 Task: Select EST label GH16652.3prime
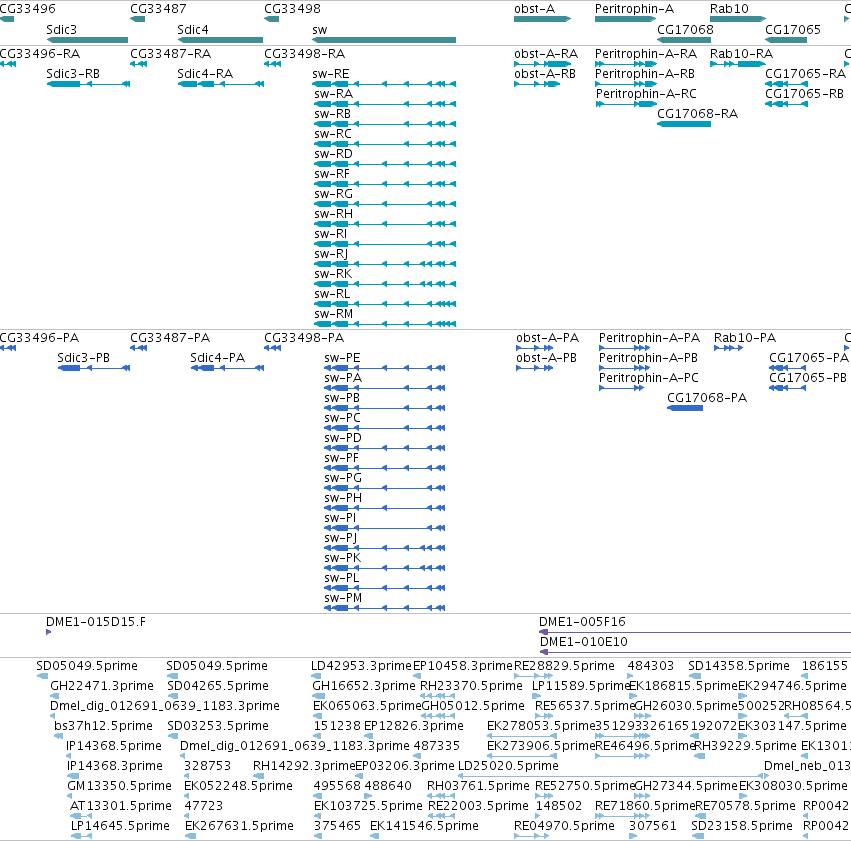364,686
